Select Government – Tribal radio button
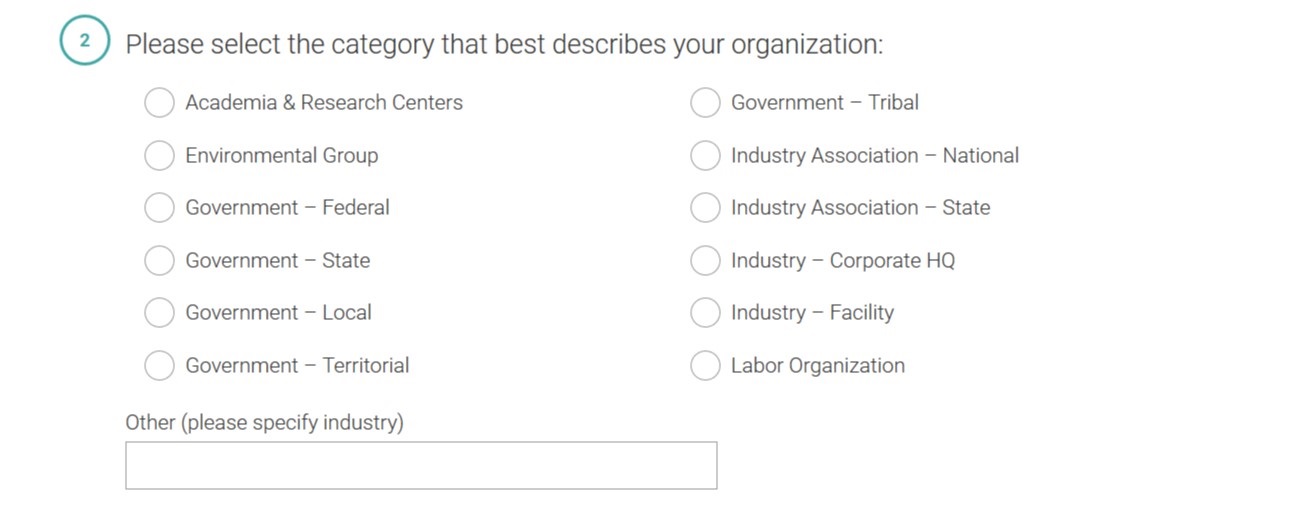This screenshot has width=1306, height=526. 706,103
